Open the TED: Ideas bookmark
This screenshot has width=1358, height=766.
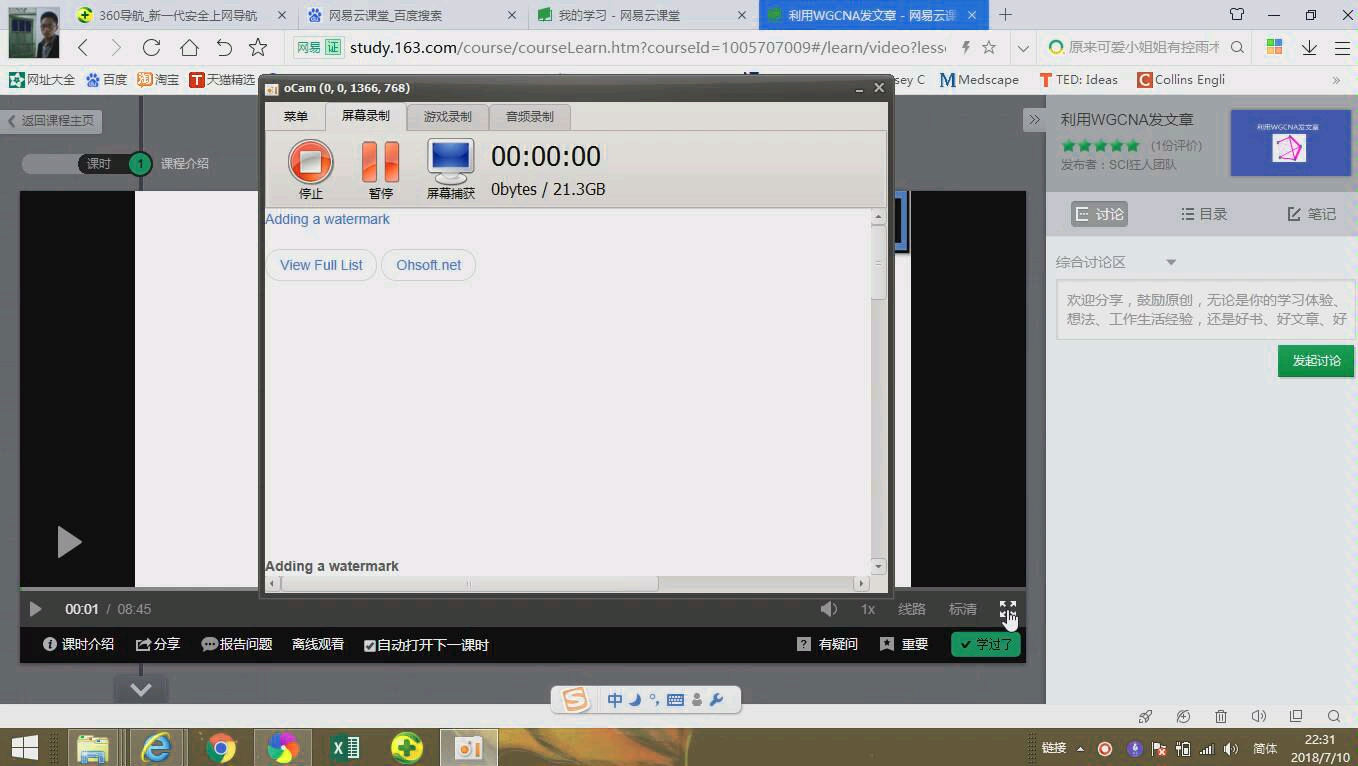pos(1078,80)
